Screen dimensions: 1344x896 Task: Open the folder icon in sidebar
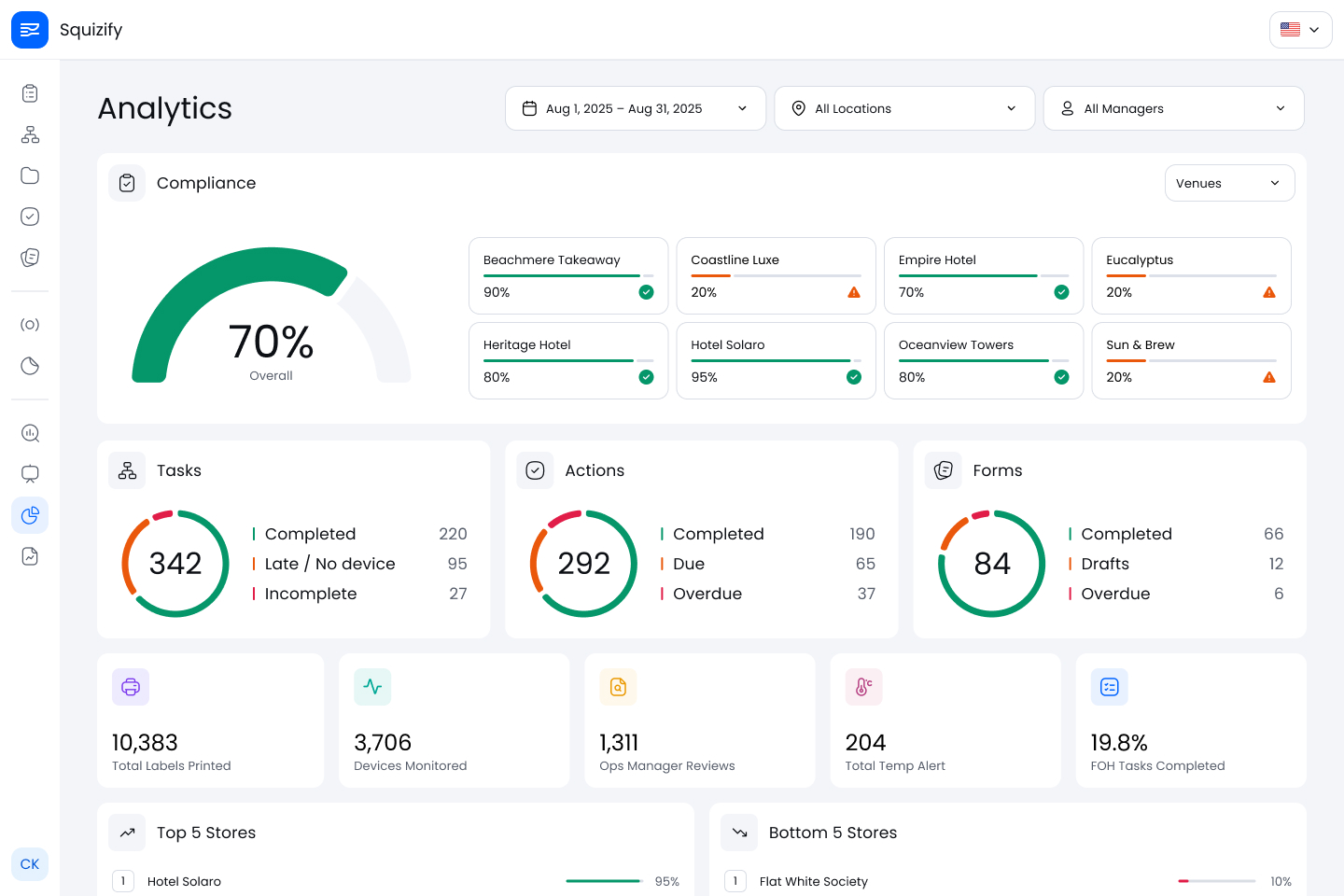pos(30,175)
